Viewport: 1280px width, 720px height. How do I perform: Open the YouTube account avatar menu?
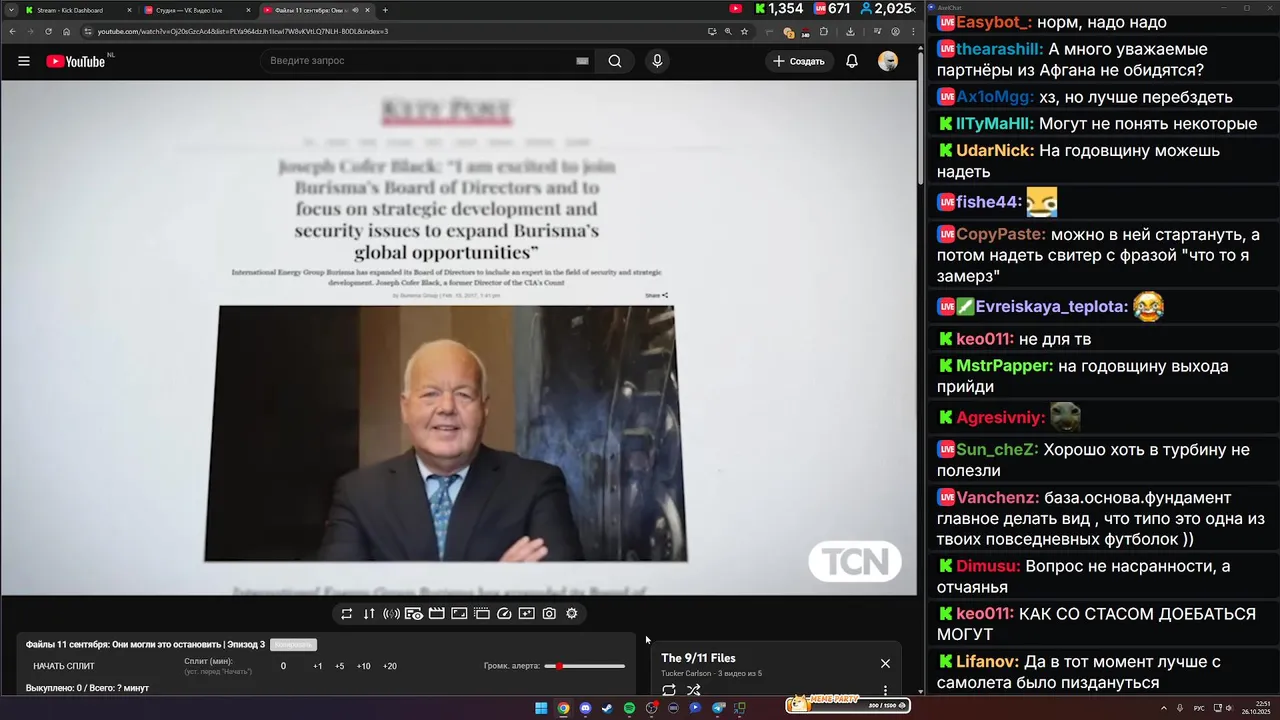(888, 61)
